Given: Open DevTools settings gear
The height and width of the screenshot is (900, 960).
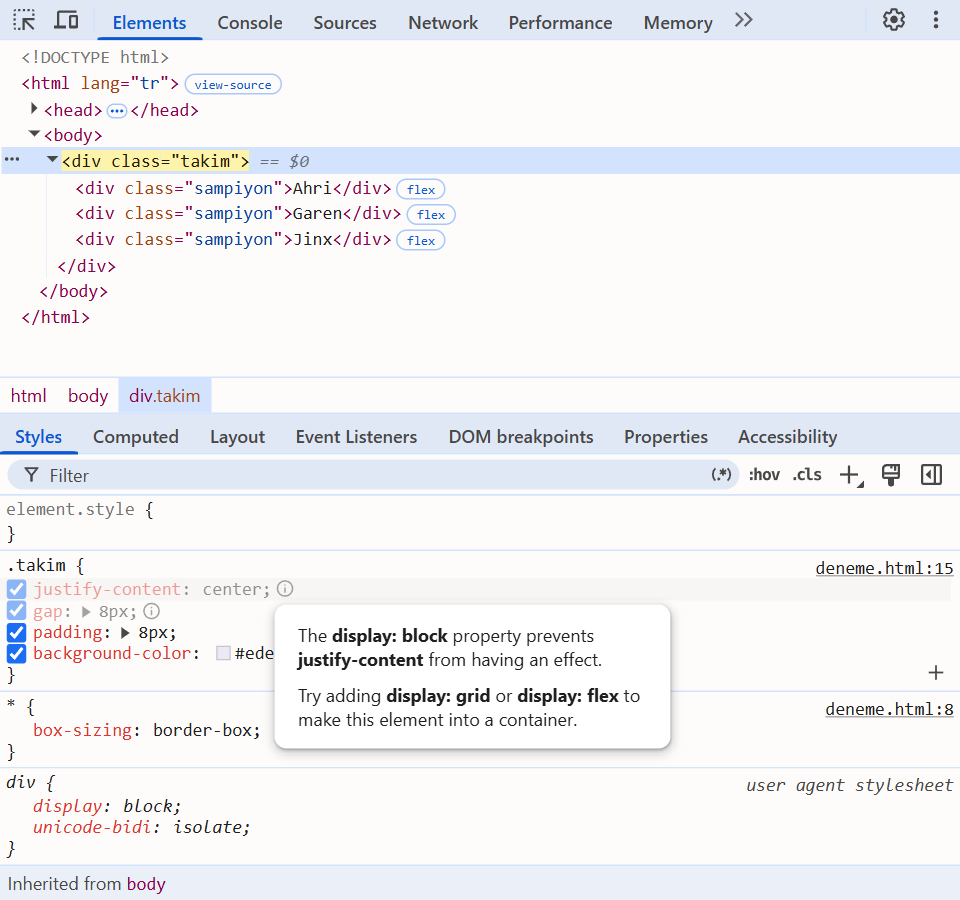Looking at the screenshot, I should coord(893,20).
